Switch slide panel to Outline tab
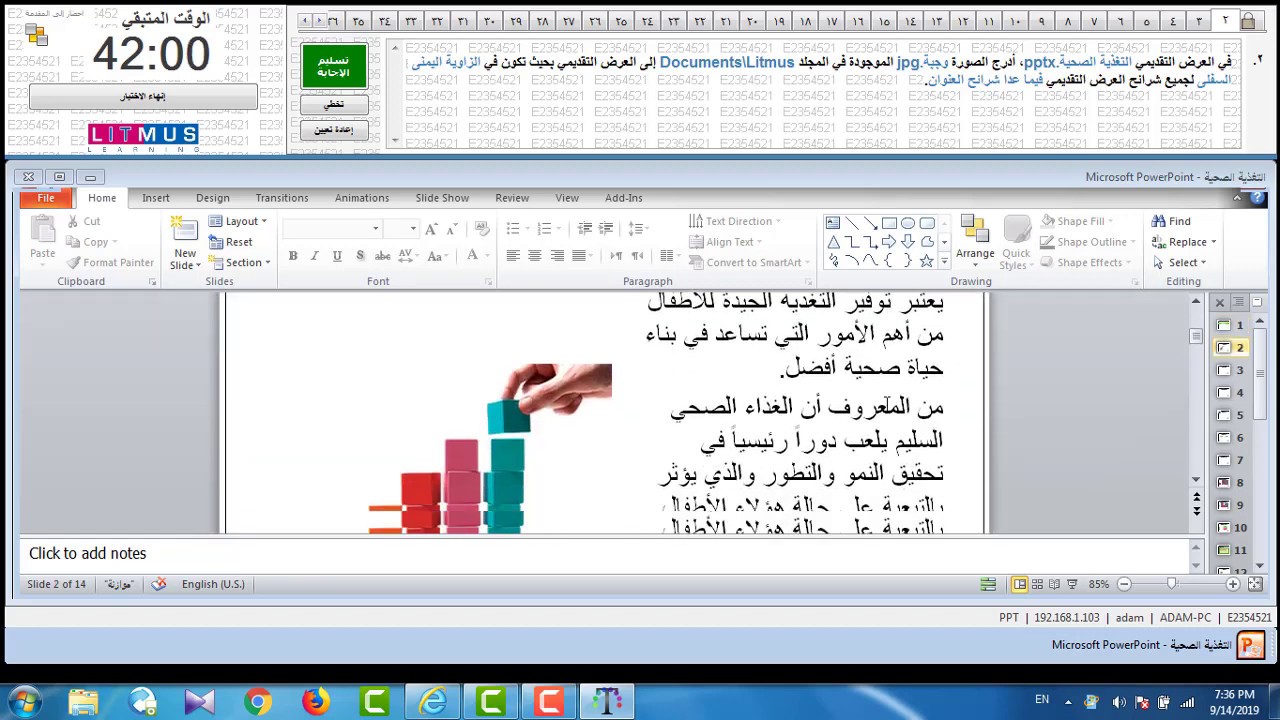 1240,302
